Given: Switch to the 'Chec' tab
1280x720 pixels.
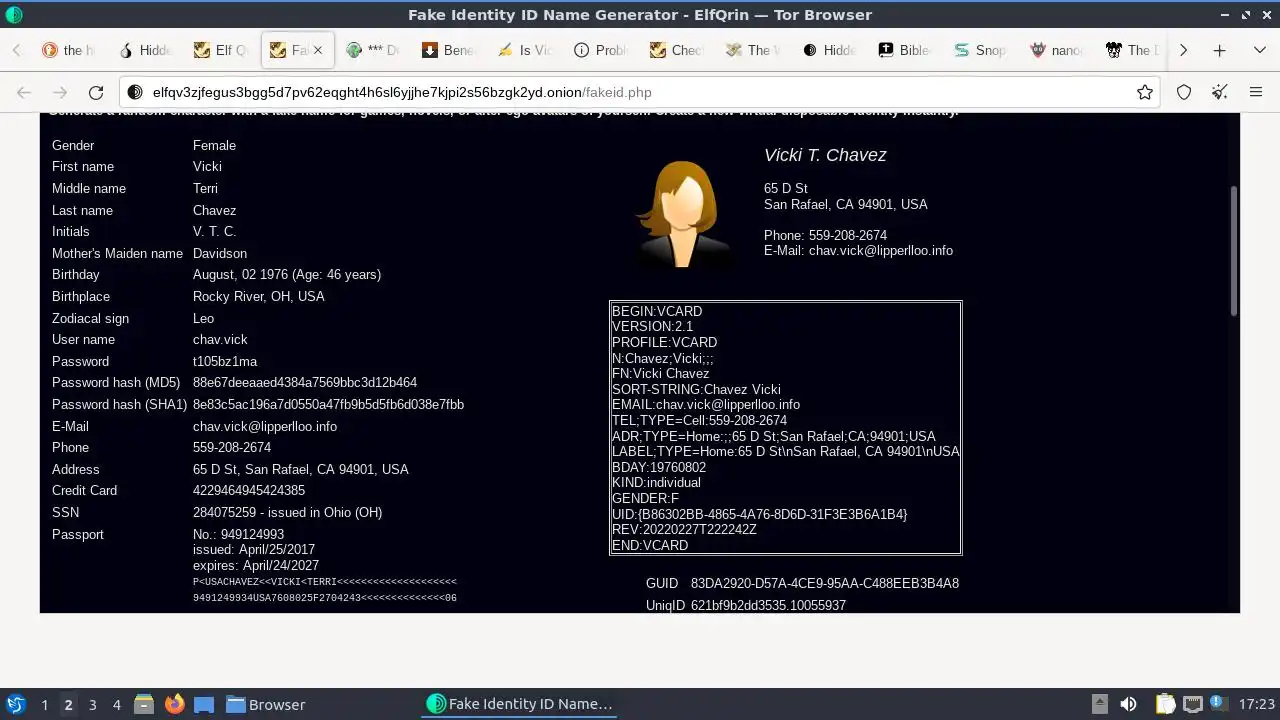Looking at the screenshot, I should [x=677, y=50].
